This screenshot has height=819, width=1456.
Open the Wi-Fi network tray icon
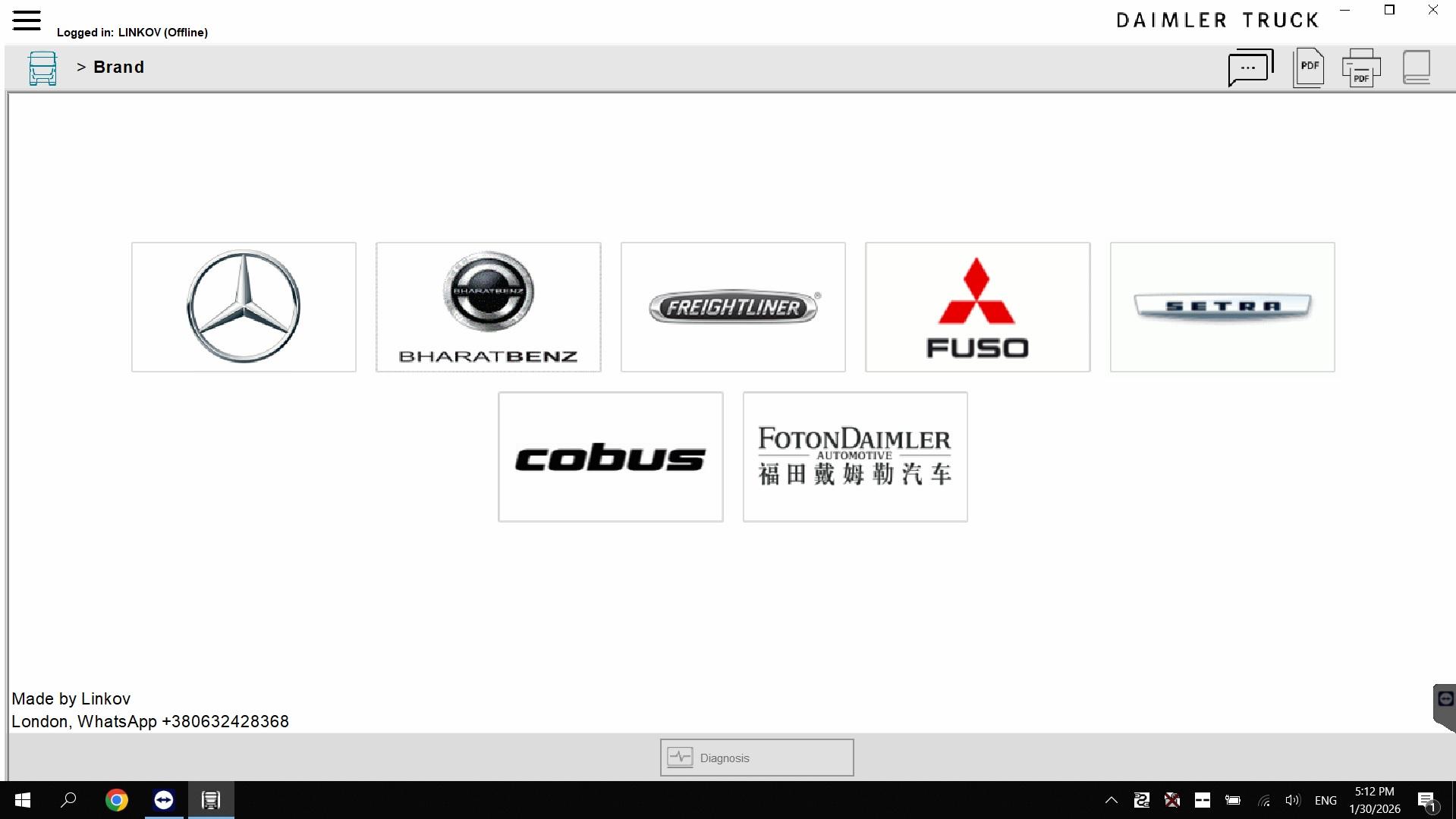coord(1264,800)
